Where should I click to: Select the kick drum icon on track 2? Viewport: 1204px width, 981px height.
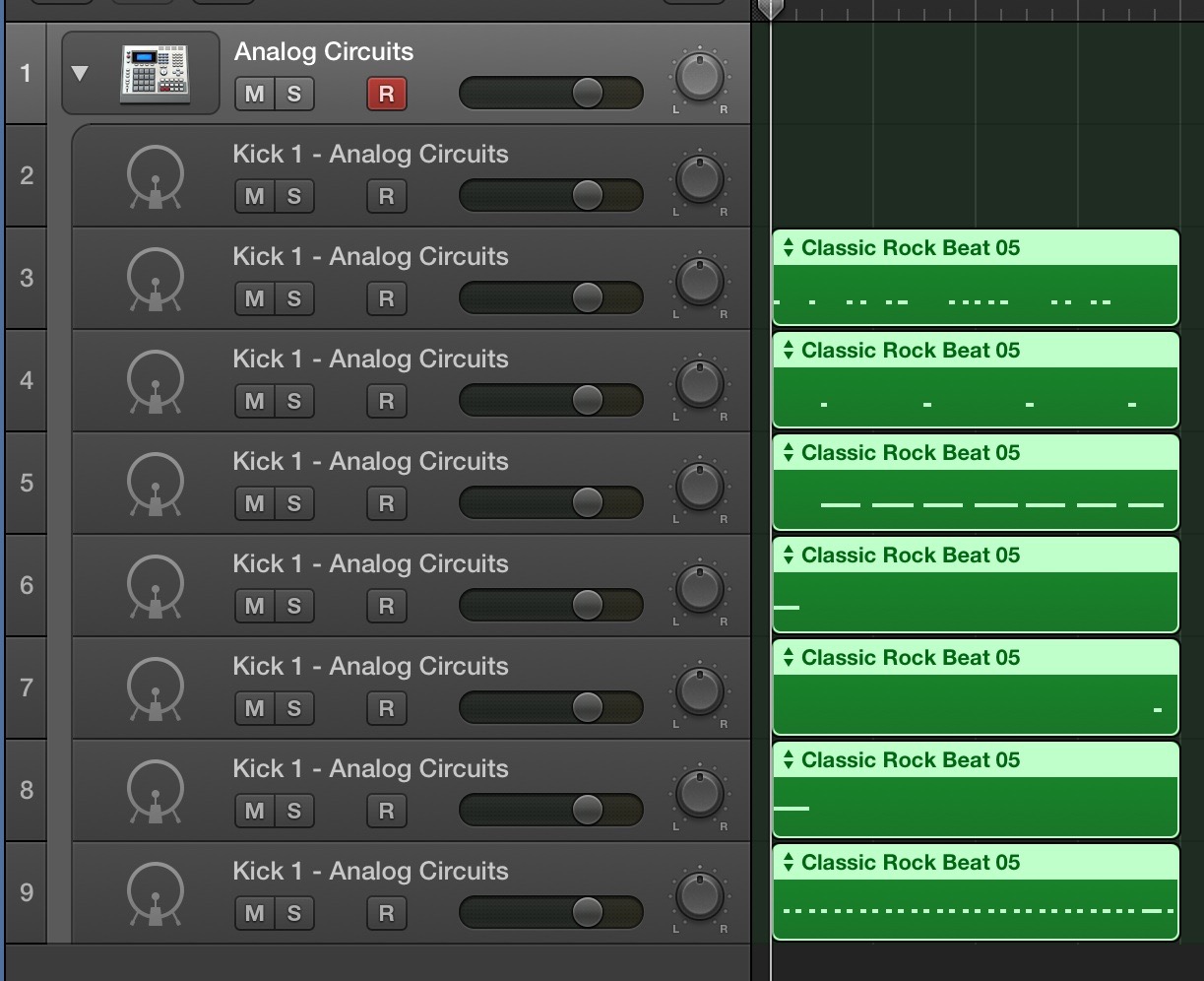point(156,176)
